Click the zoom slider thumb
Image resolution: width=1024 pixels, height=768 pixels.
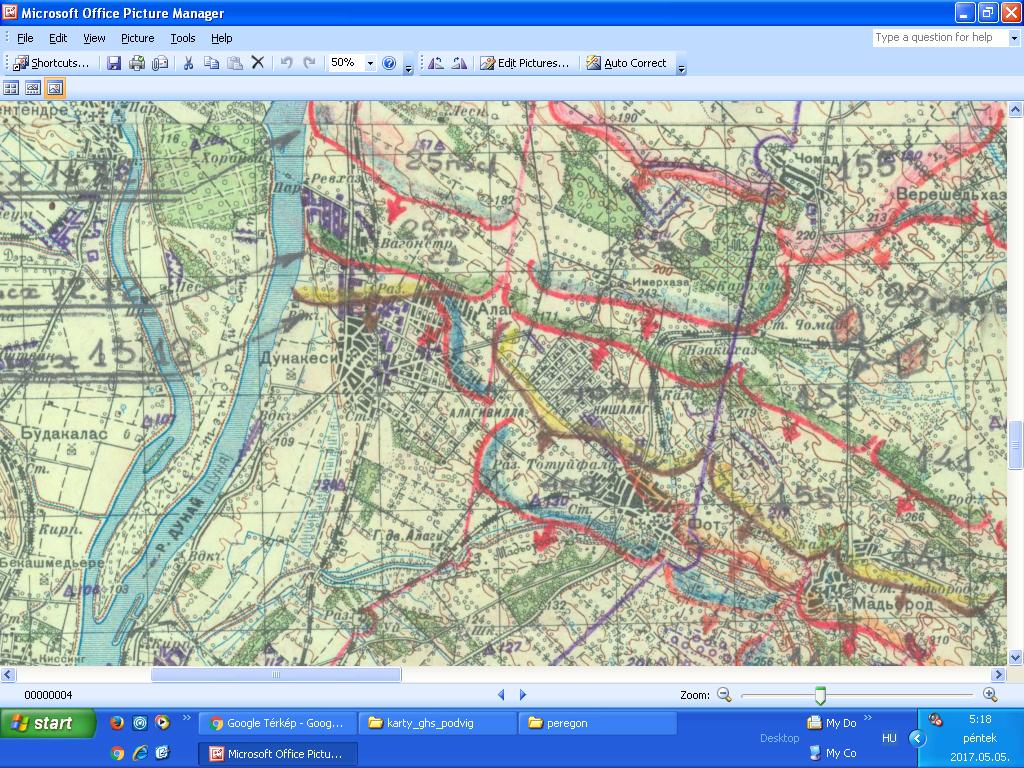click(820, 696)
